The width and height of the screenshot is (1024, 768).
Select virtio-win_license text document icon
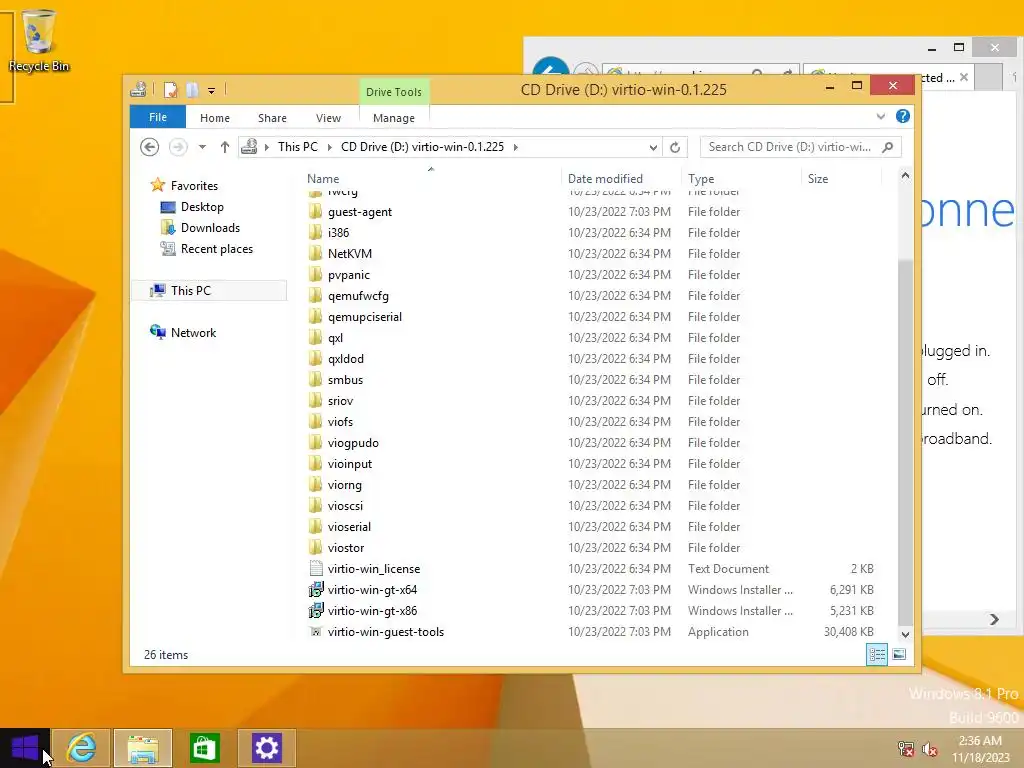316,569
